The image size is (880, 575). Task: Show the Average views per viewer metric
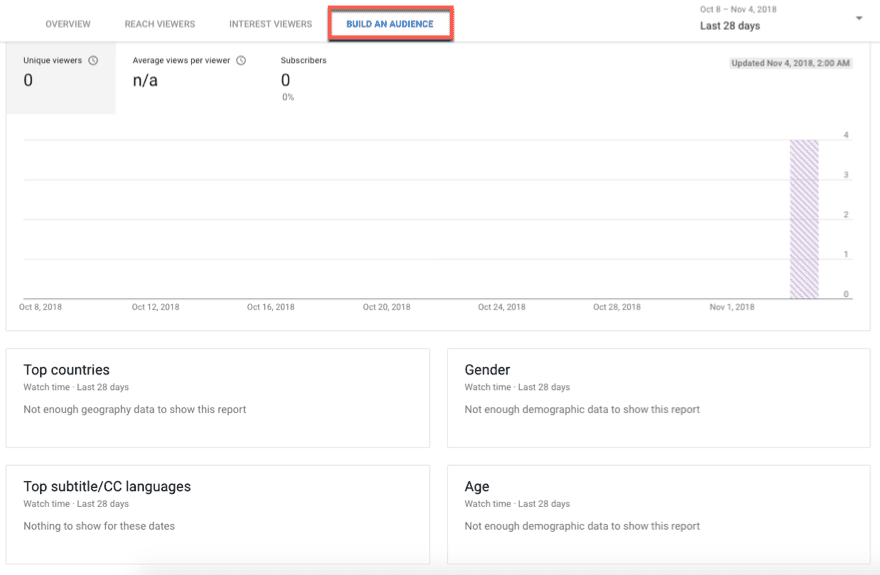pos(185,78)
